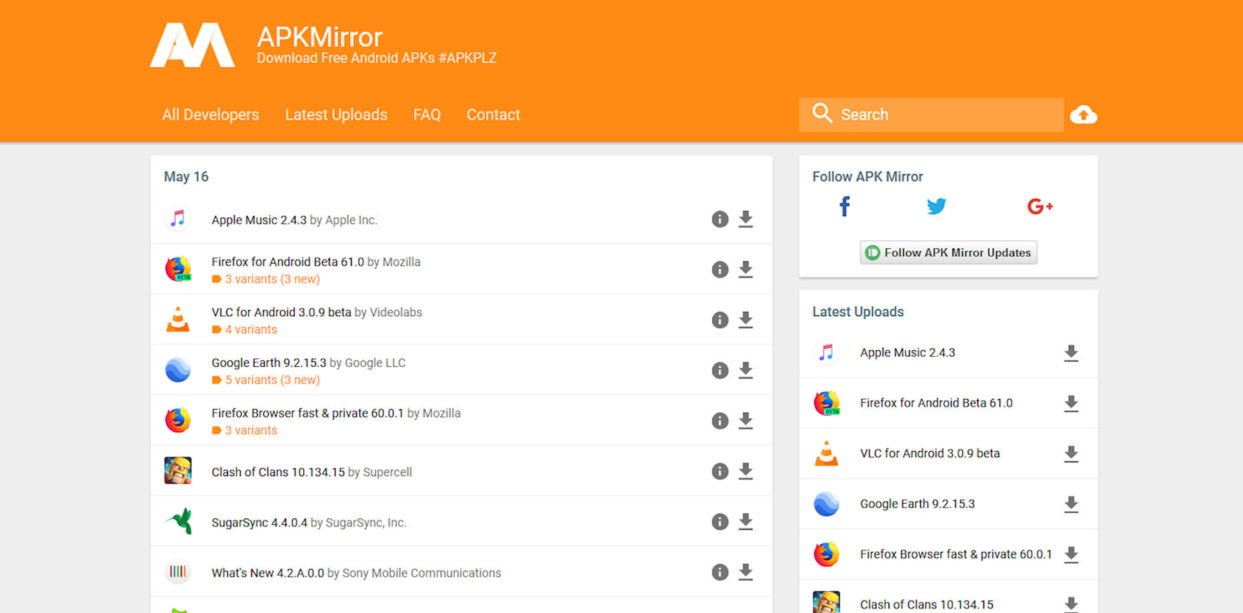Download Apple Music from Latest Uploads sidebar
The width and height of the screenshot is (1243, 613).
[x=1071, y=353]
